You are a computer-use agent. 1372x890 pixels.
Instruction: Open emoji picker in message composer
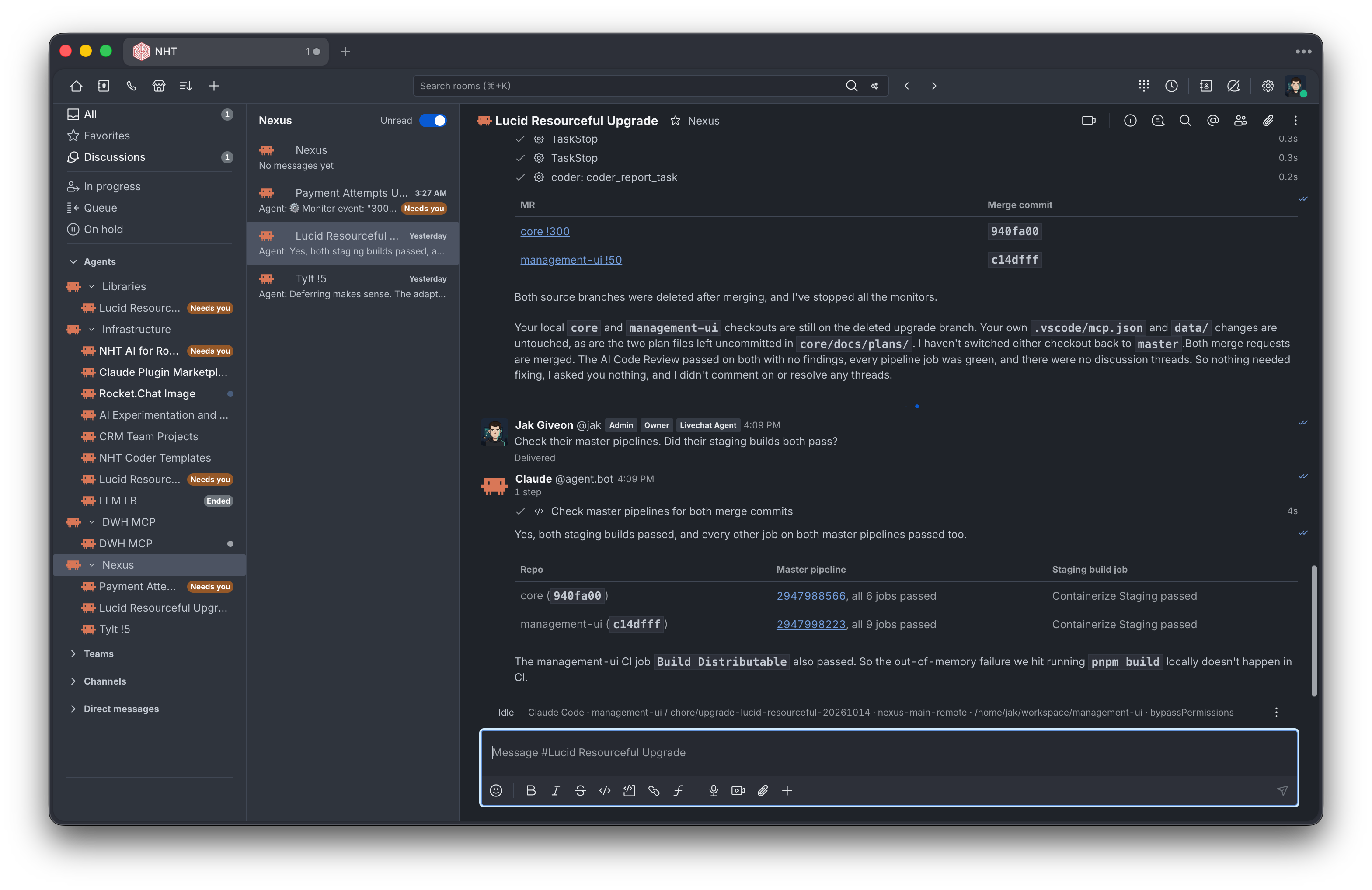pyautogui.click(x=496, y=790)
